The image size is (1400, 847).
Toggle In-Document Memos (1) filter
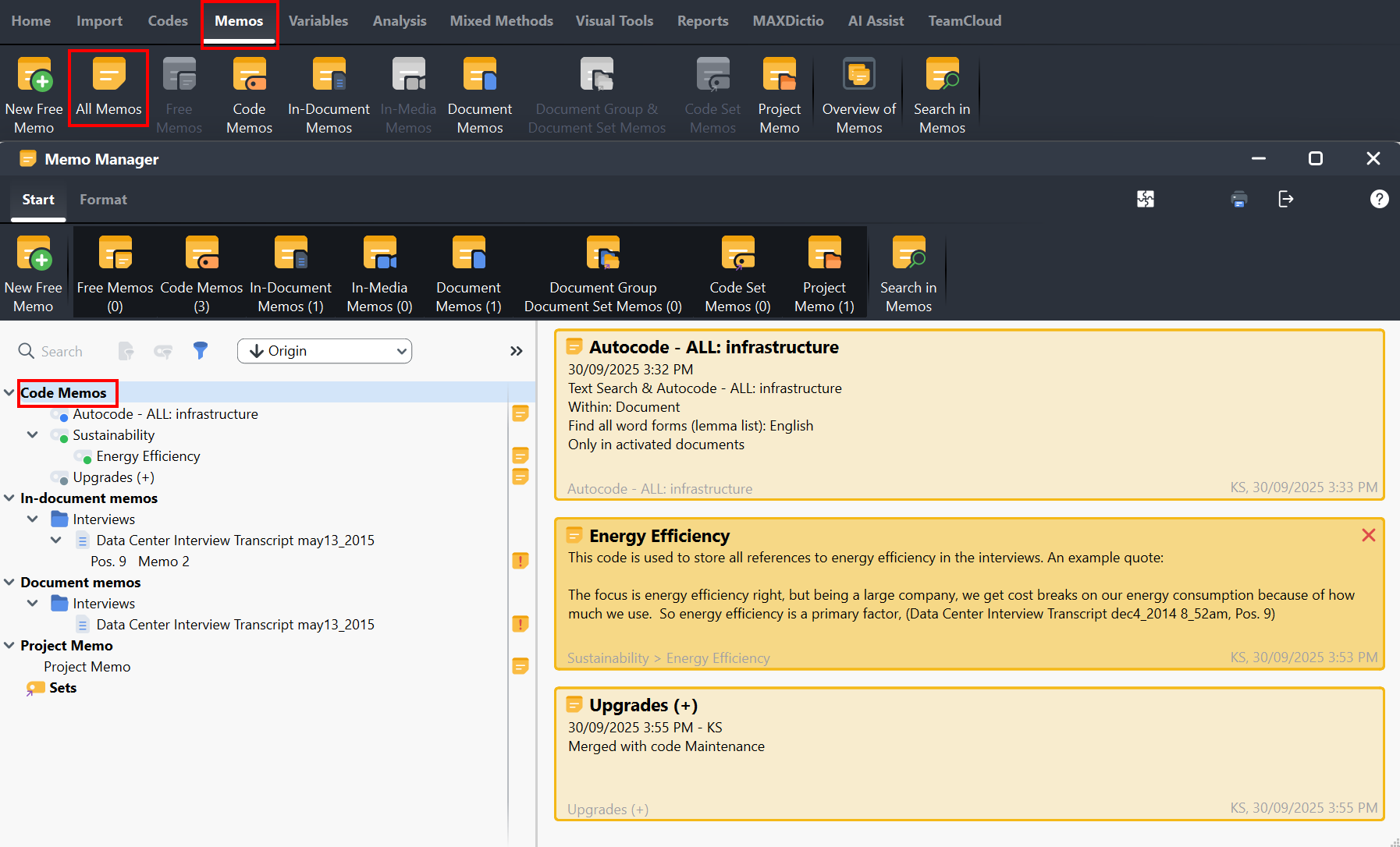pyautogui.click(x=290, y=274)
